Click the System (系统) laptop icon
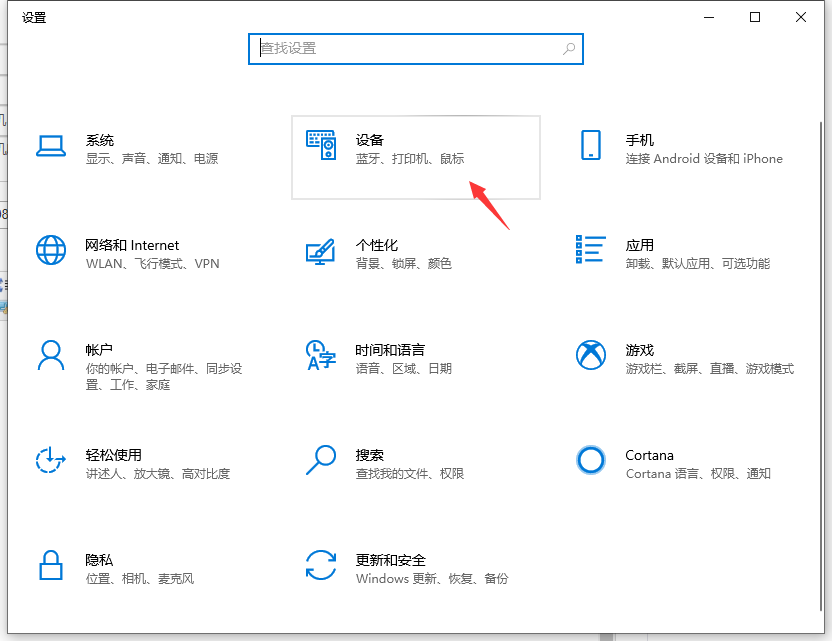 [x=51, y=146]
